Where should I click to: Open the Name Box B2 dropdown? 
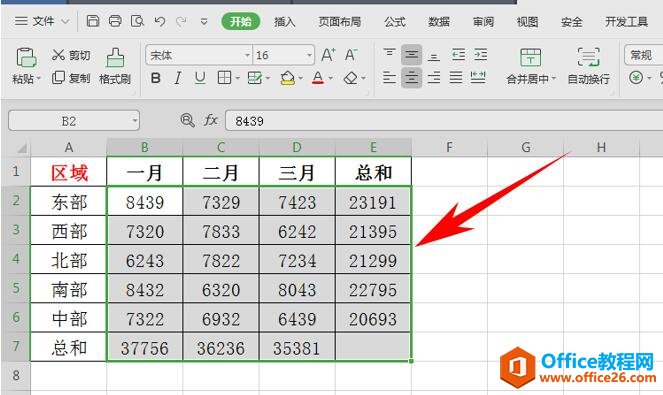(x=134, y=121)
